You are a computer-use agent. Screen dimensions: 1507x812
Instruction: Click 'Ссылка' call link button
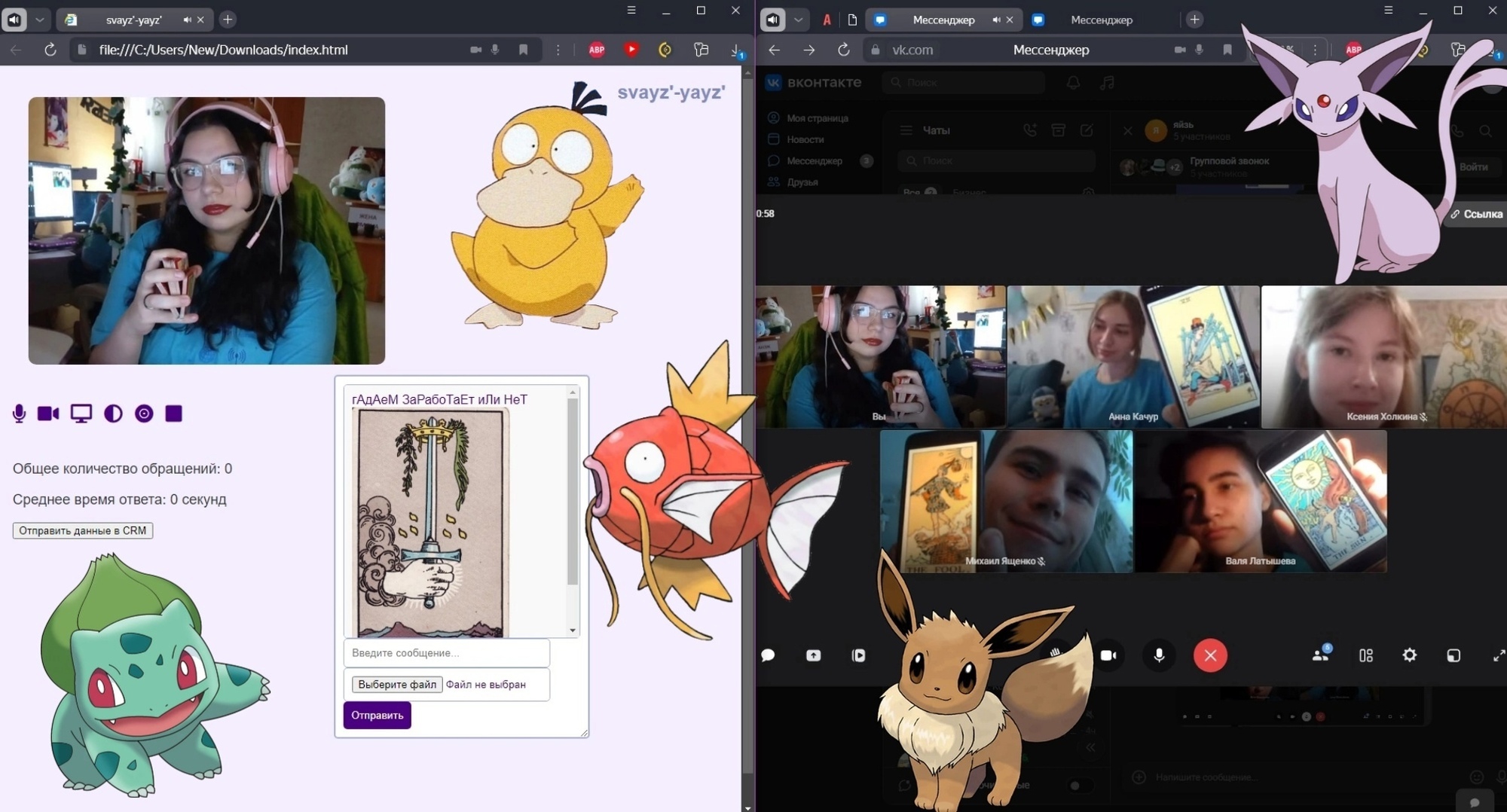[x=1475, y=214]
